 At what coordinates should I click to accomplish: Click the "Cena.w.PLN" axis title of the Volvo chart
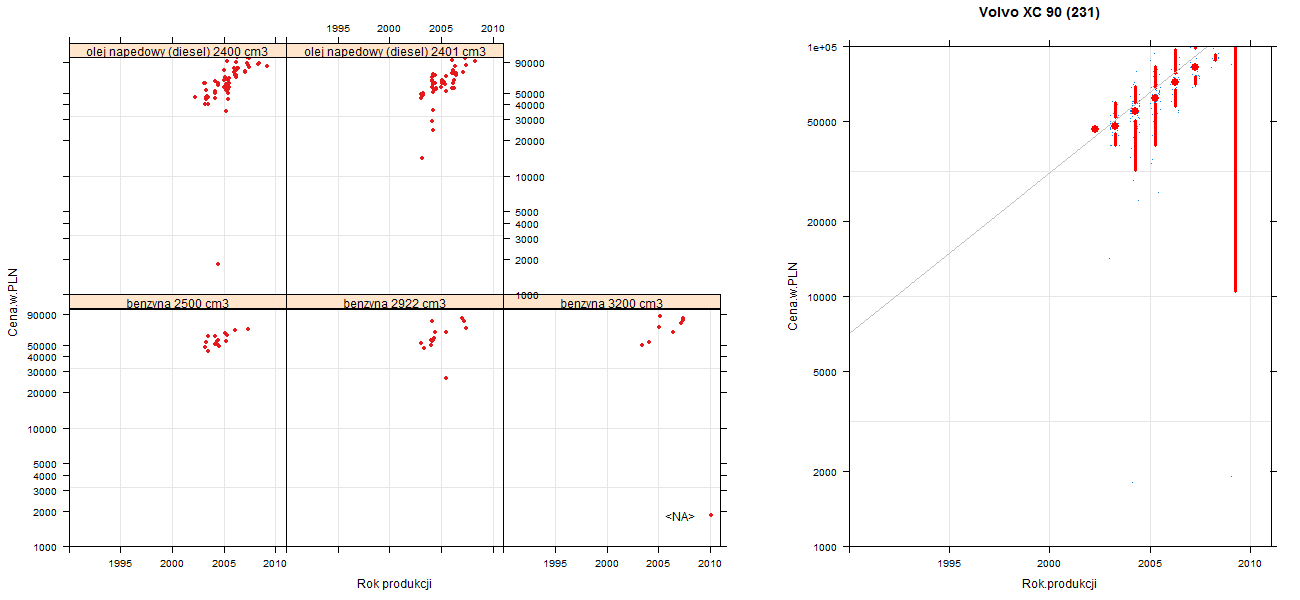click(x=792, y=296)
